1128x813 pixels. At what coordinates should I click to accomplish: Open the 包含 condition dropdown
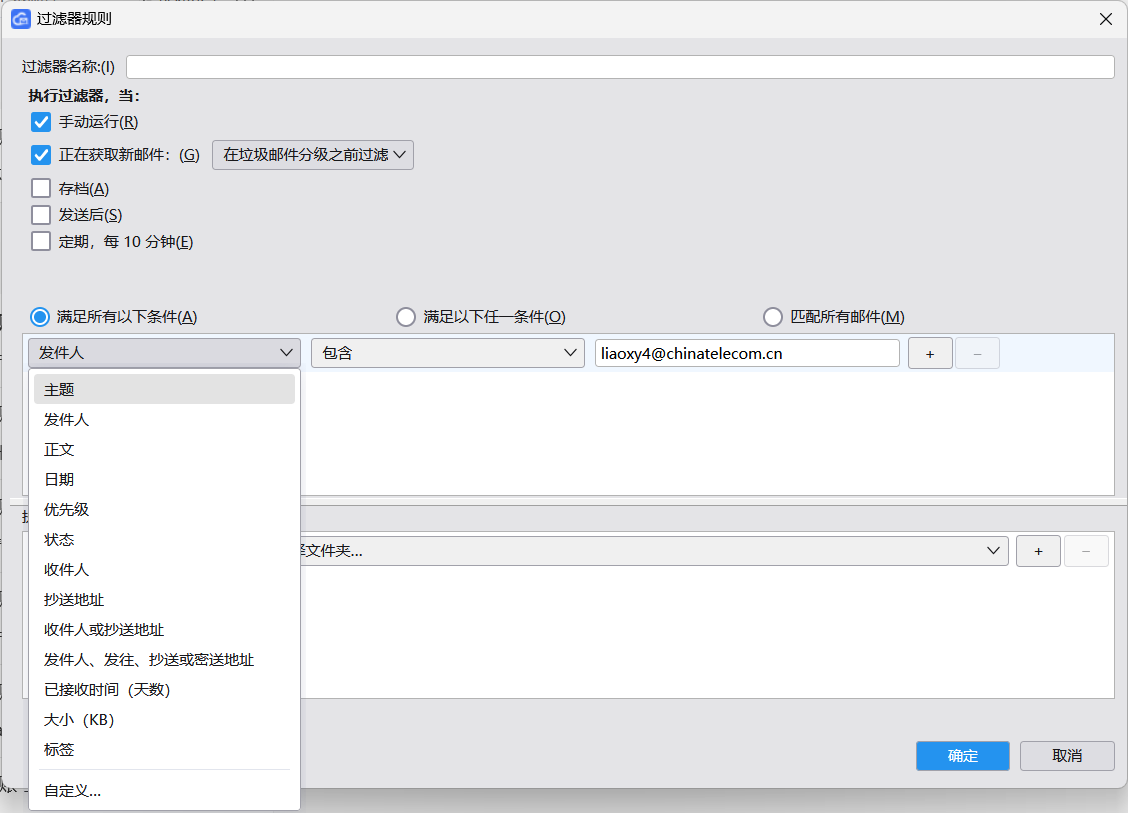(x=447, y=353)
